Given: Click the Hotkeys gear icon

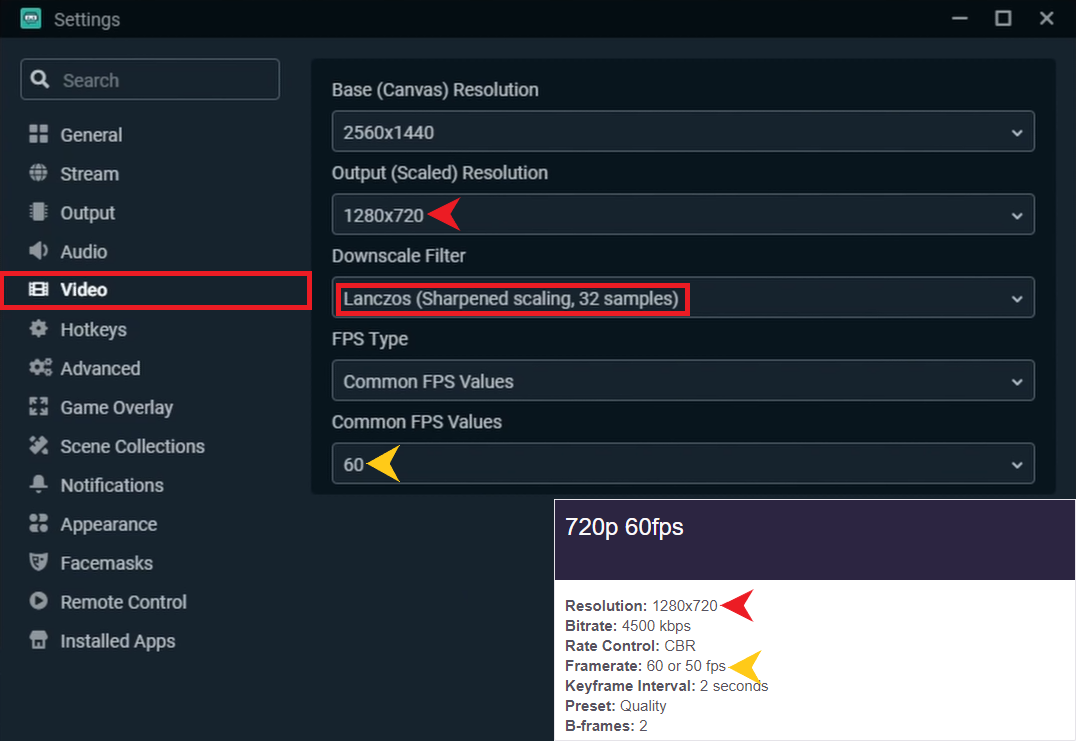Looking at the screenshot, I should pyautogui.click(x=38, y=329).
